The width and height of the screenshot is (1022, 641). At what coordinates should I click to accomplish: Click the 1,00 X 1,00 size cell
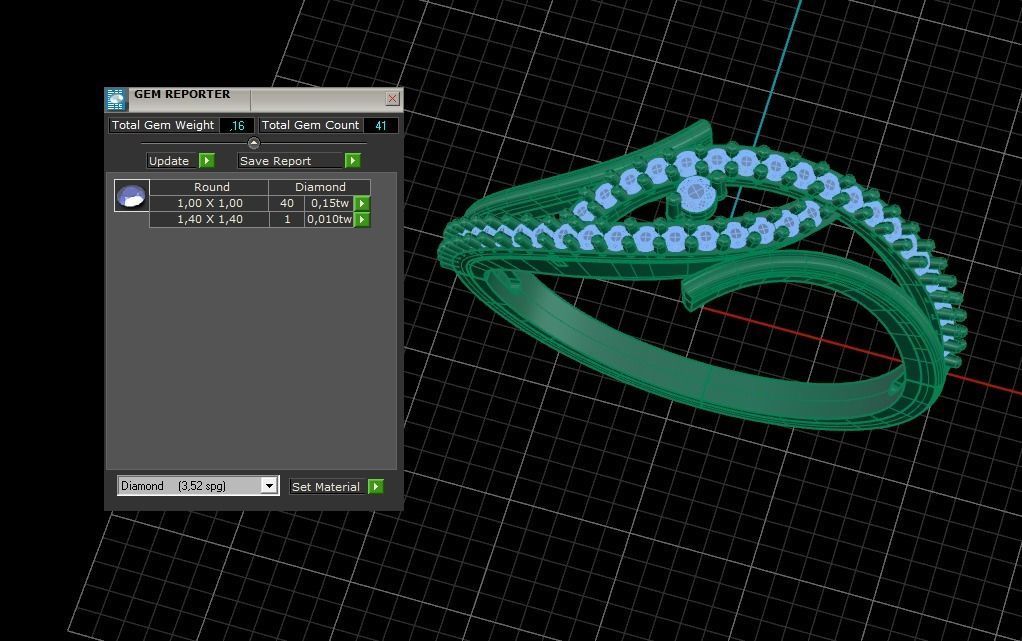tap(209, 203)
